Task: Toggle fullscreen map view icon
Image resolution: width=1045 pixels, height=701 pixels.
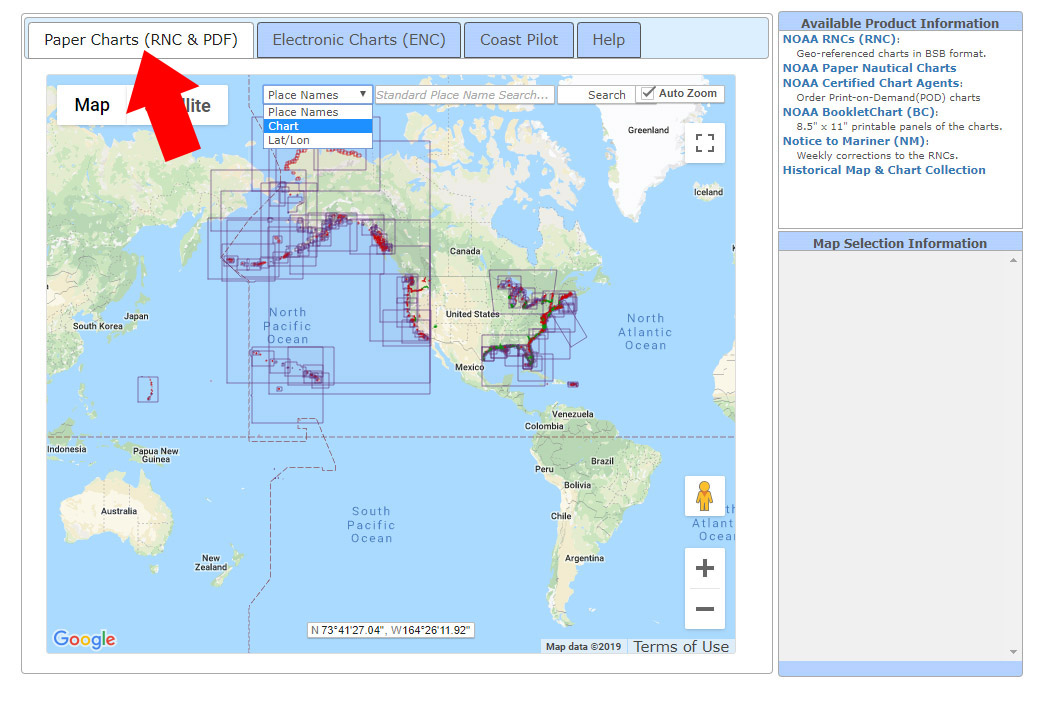Action: [704, 143]
